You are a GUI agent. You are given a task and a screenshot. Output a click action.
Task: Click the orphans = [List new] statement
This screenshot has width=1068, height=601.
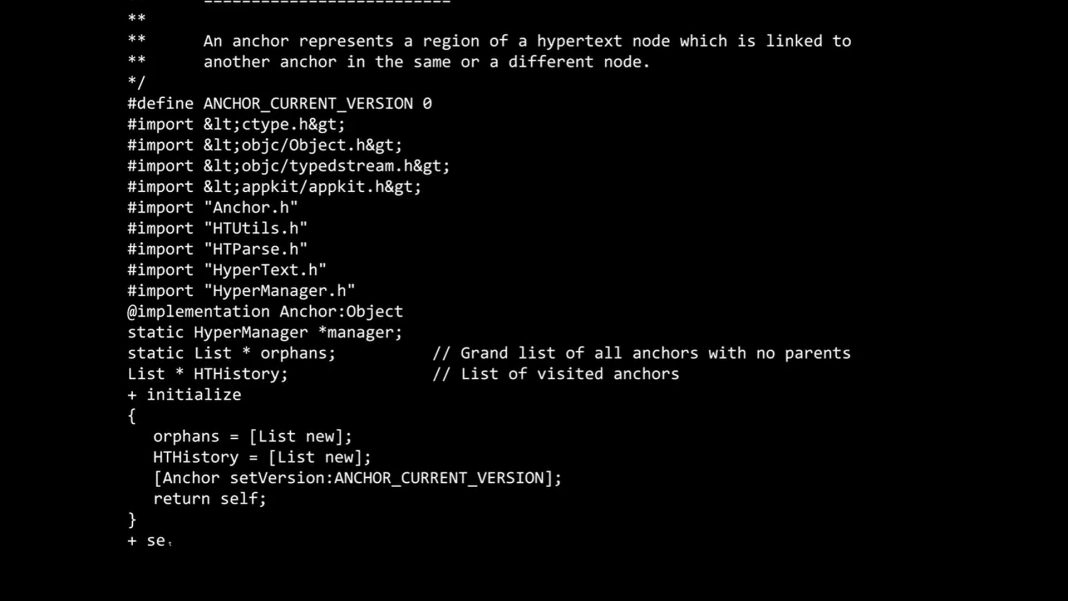252,436
